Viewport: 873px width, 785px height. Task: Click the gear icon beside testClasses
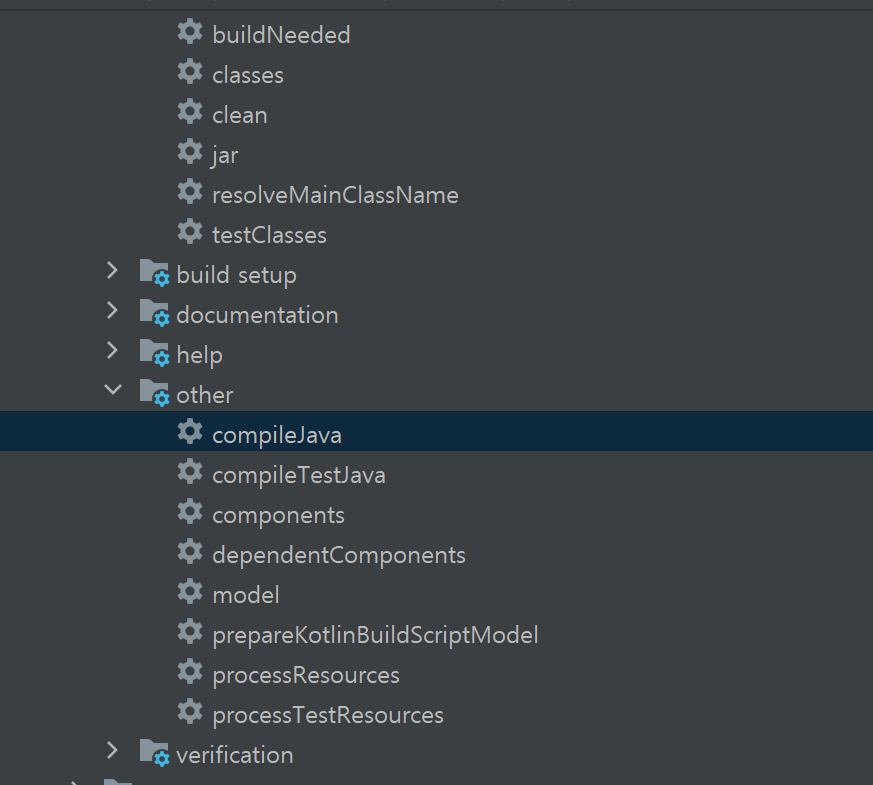pos(190,232)
